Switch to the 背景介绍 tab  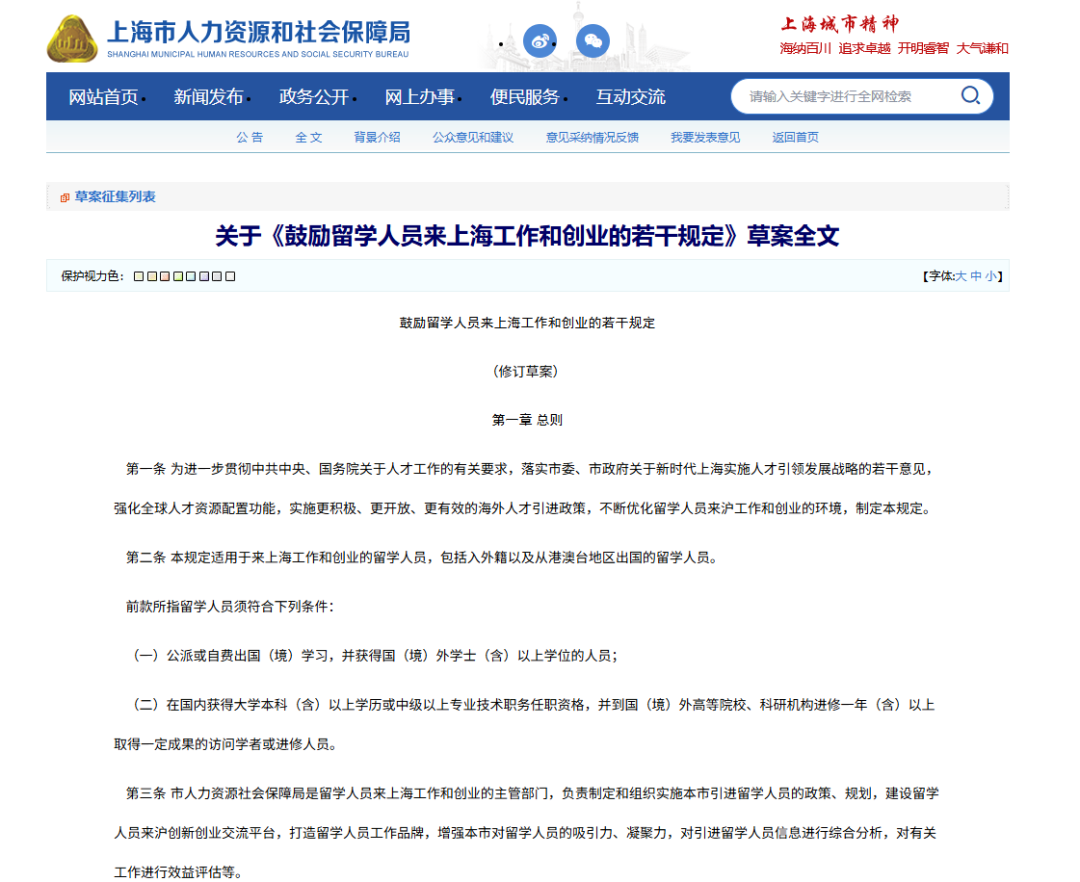click(377, 138)
